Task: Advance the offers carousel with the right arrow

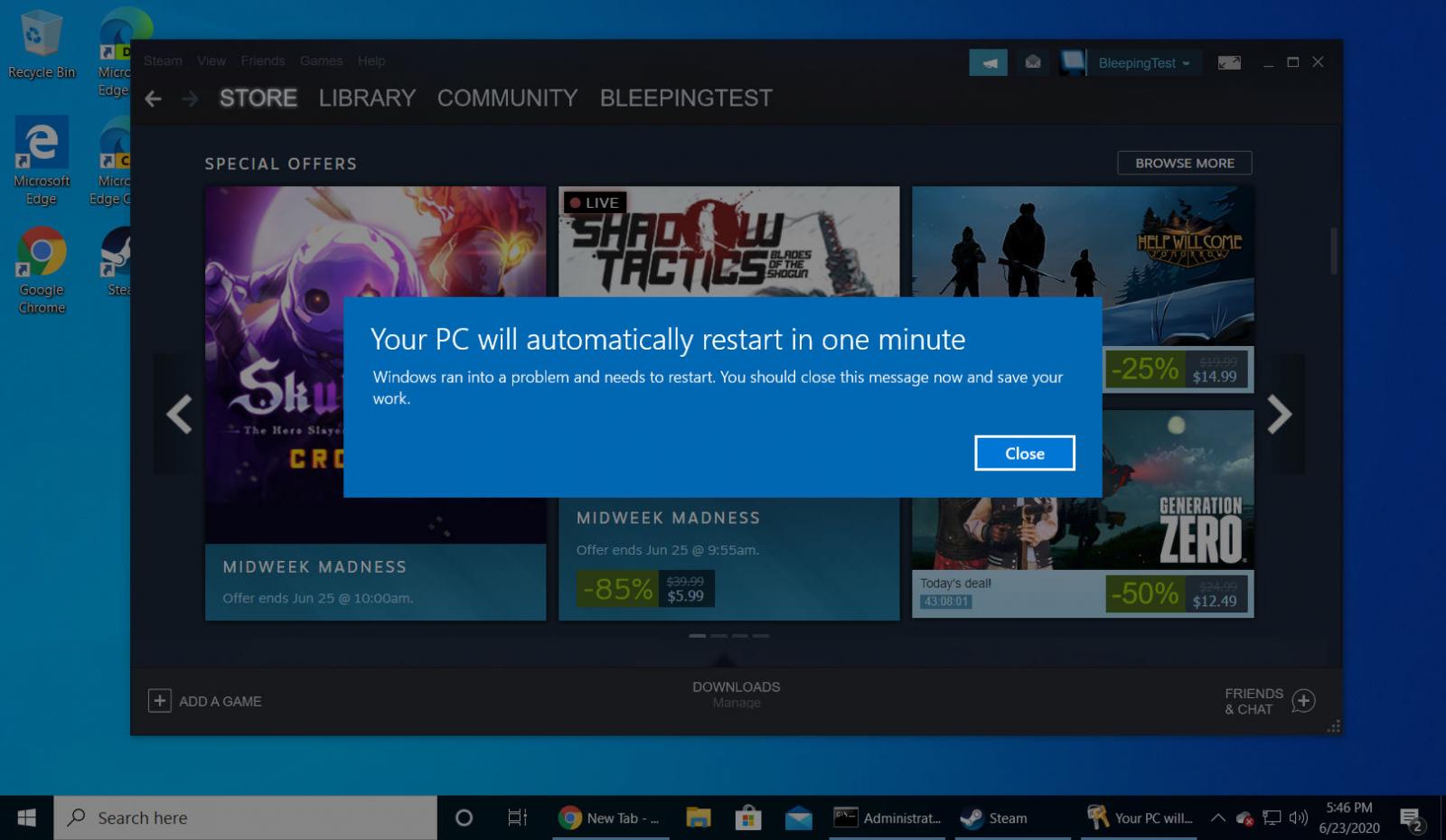Action: tap(1278, 415)
